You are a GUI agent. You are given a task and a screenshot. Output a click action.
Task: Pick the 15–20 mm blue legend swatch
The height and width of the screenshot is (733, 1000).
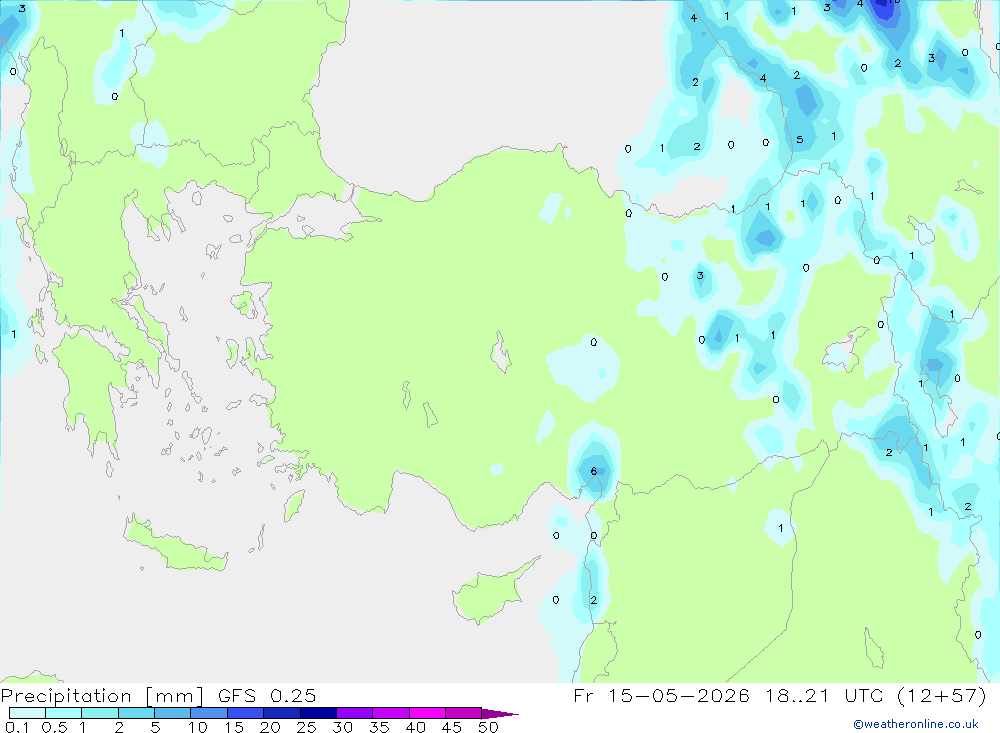[246, 713]
